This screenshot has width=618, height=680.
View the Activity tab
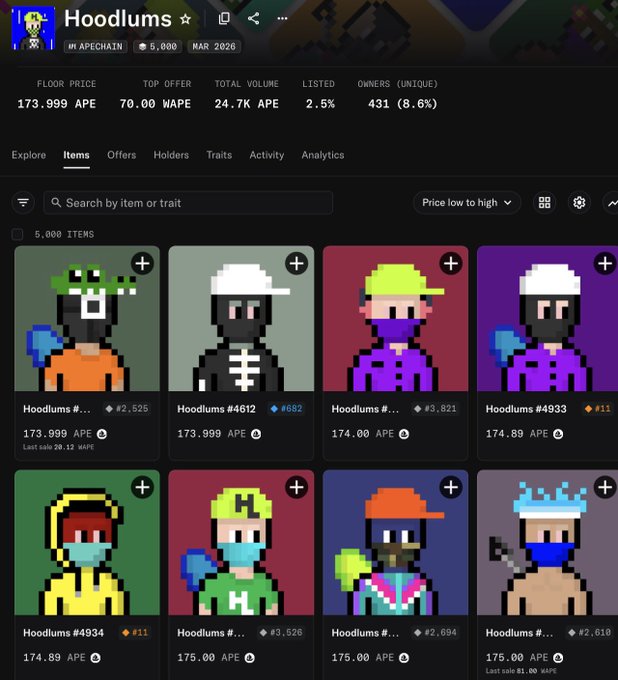click(x=266, y=155)
